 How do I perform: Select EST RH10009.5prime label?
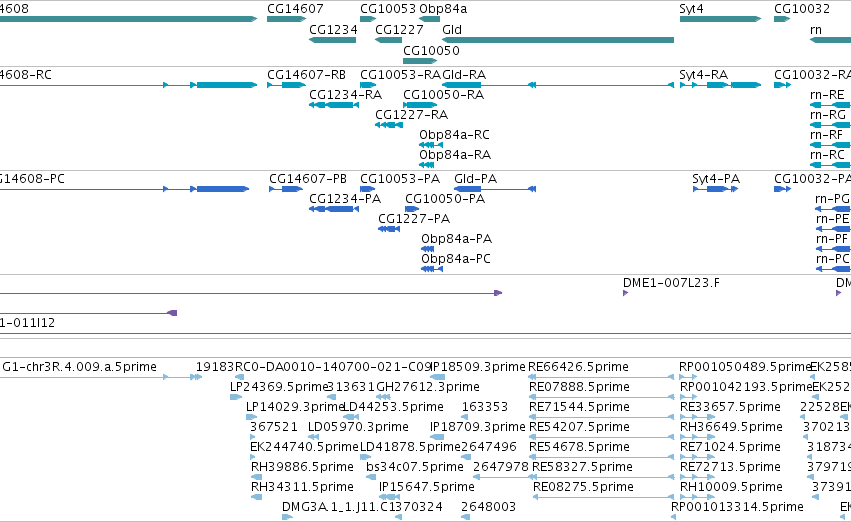[731, 487]
